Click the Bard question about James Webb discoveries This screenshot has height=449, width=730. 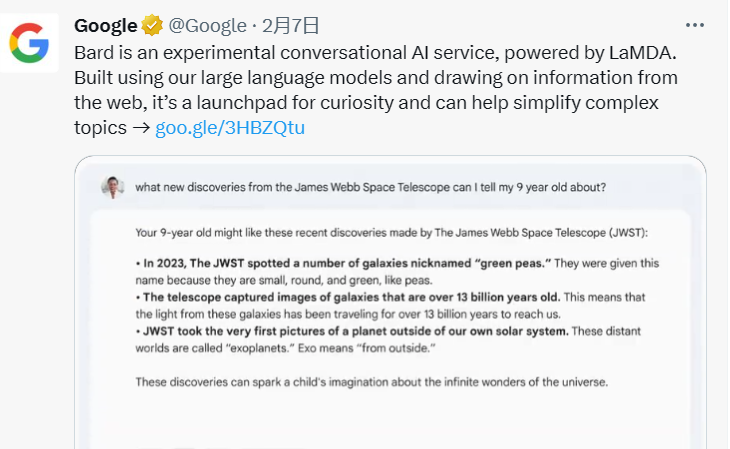coord(371,187)
